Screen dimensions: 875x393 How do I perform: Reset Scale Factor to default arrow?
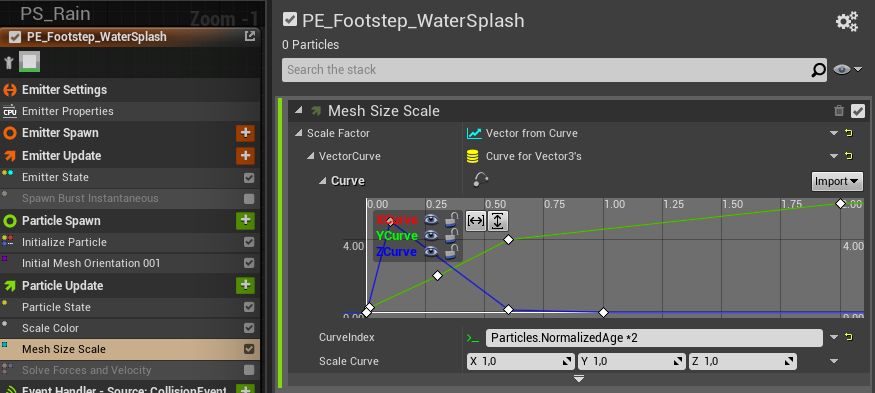click(x=849, y=133)
